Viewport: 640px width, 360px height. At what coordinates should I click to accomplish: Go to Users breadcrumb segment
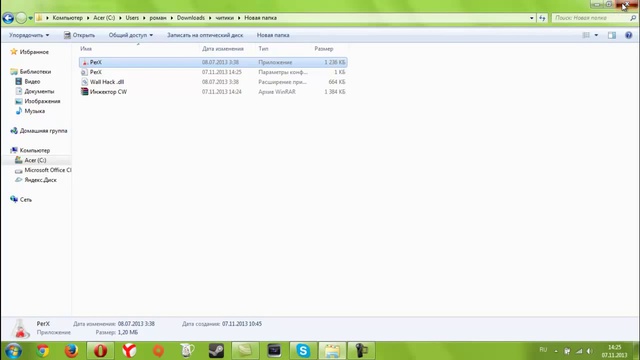(132, 18)
